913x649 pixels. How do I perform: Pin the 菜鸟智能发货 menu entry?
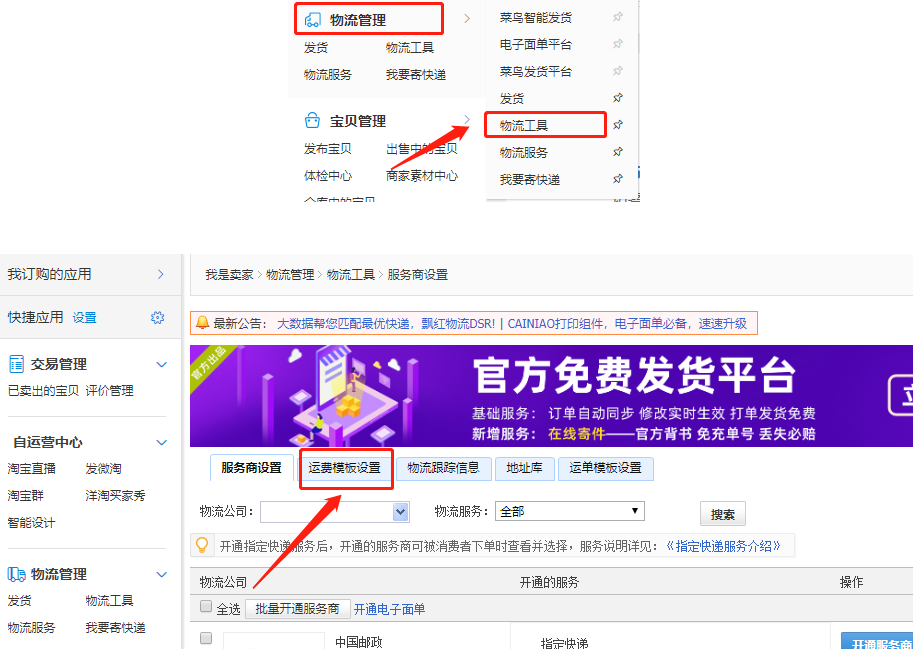click(x=618, y=17)
